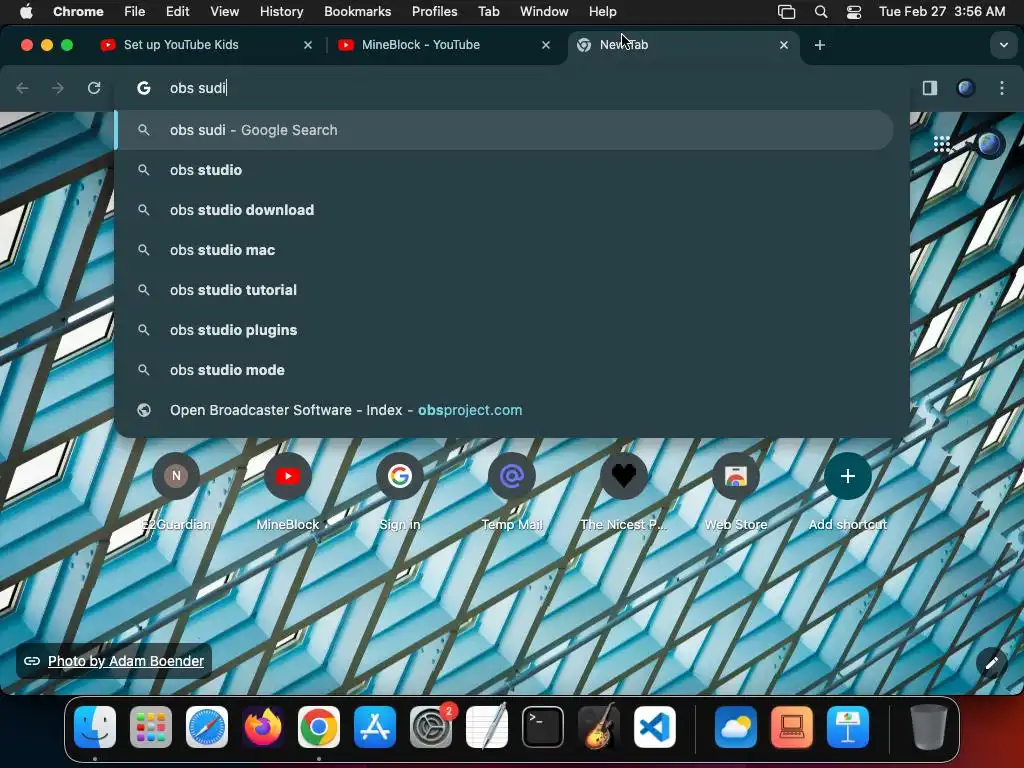Open the Chrome application menu
Screen dimensions: 1024x768
(x=78, y=12)
